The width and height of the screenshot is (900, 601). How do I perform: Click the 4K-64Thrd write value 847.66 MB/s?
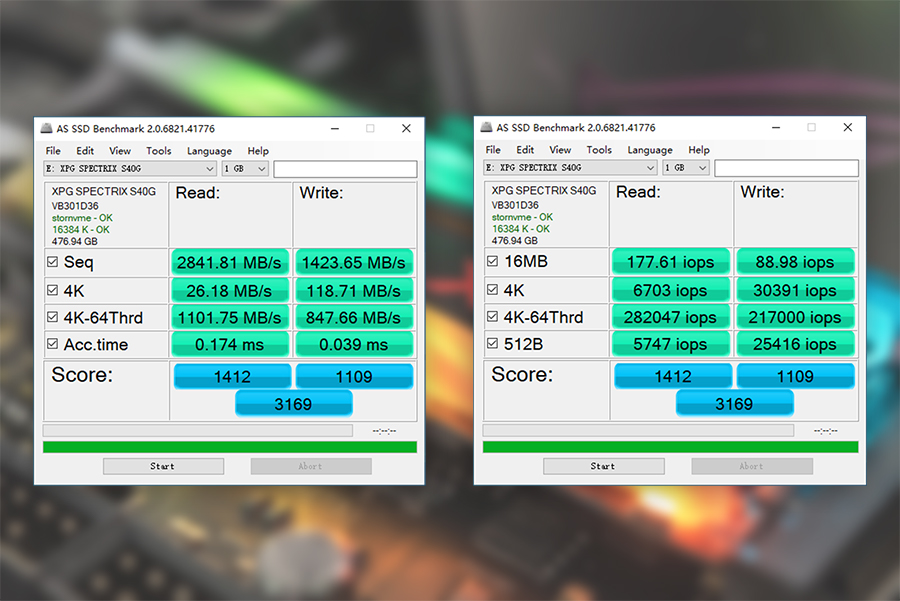coord(354,317)
